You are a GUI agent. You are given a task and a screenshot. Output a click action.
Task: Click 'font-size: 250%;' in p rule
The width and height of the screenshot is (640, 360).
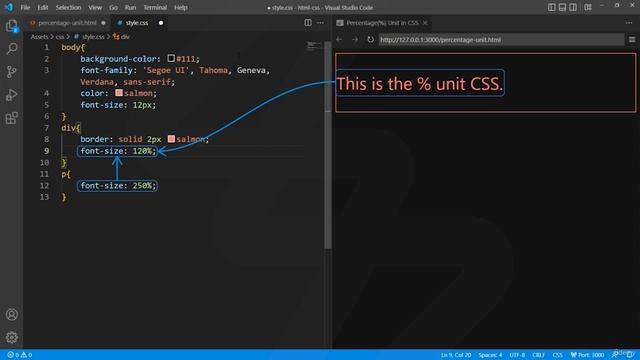coord(118,185)
